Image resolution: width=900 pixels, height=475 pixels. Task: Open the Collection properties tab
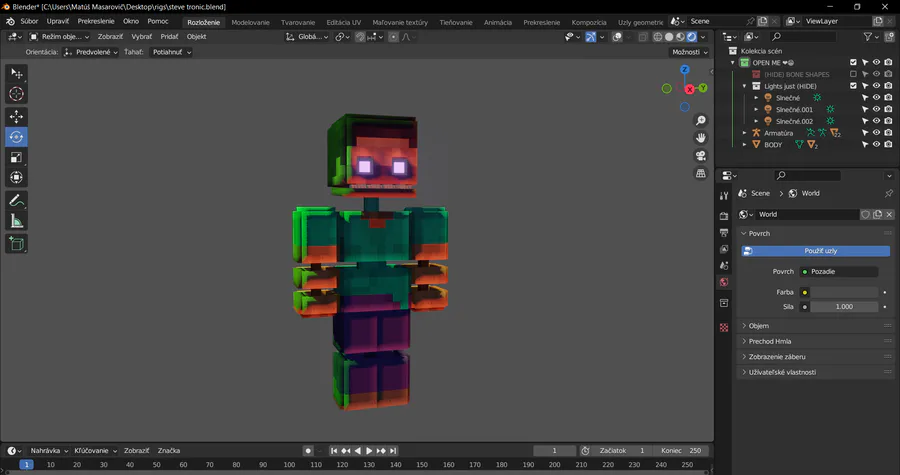pyautogui.click(x=724, y=302)
